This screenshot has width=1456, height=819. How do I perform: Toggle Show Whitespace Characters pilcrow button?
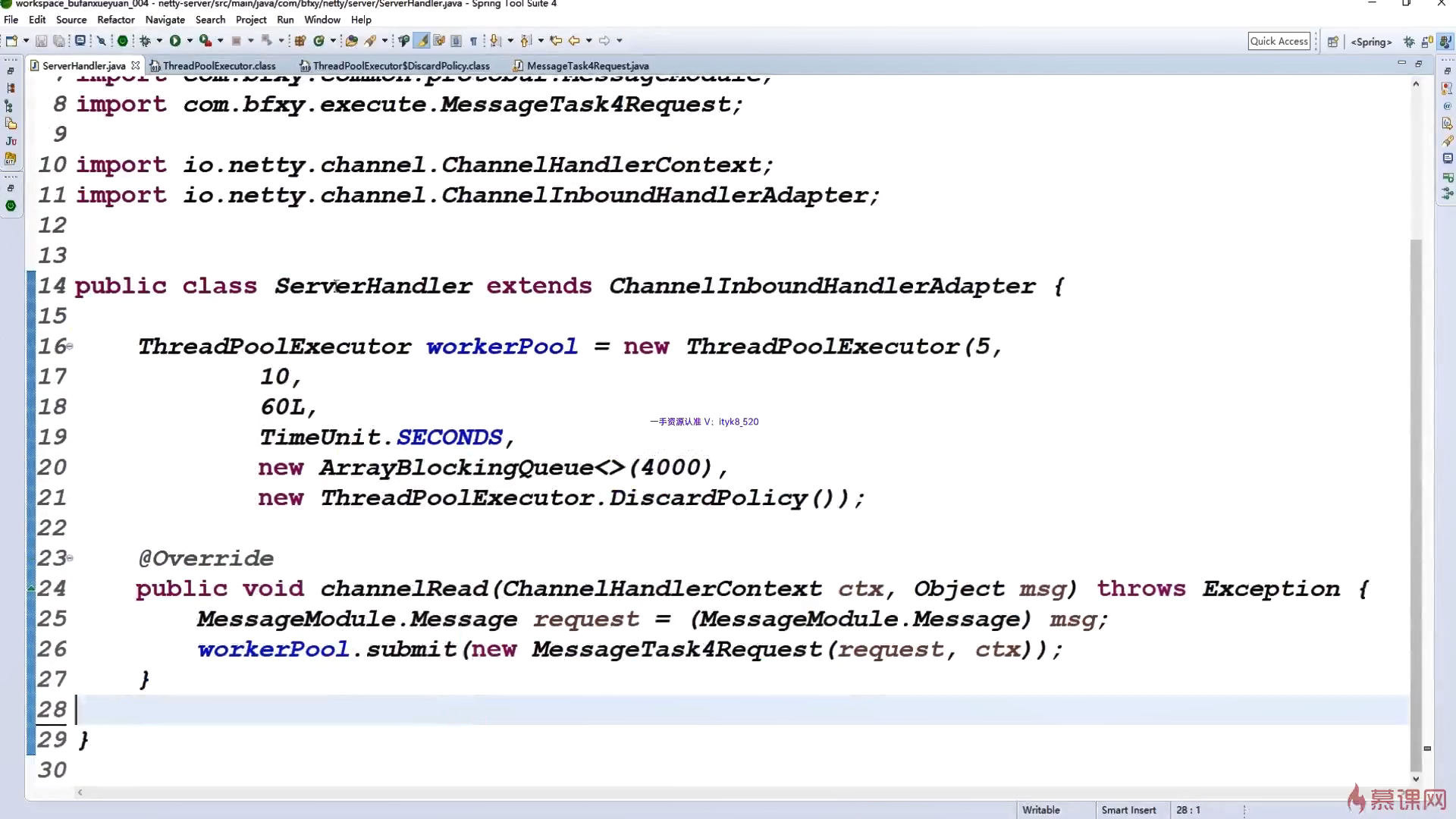click(x=473, y=41)
